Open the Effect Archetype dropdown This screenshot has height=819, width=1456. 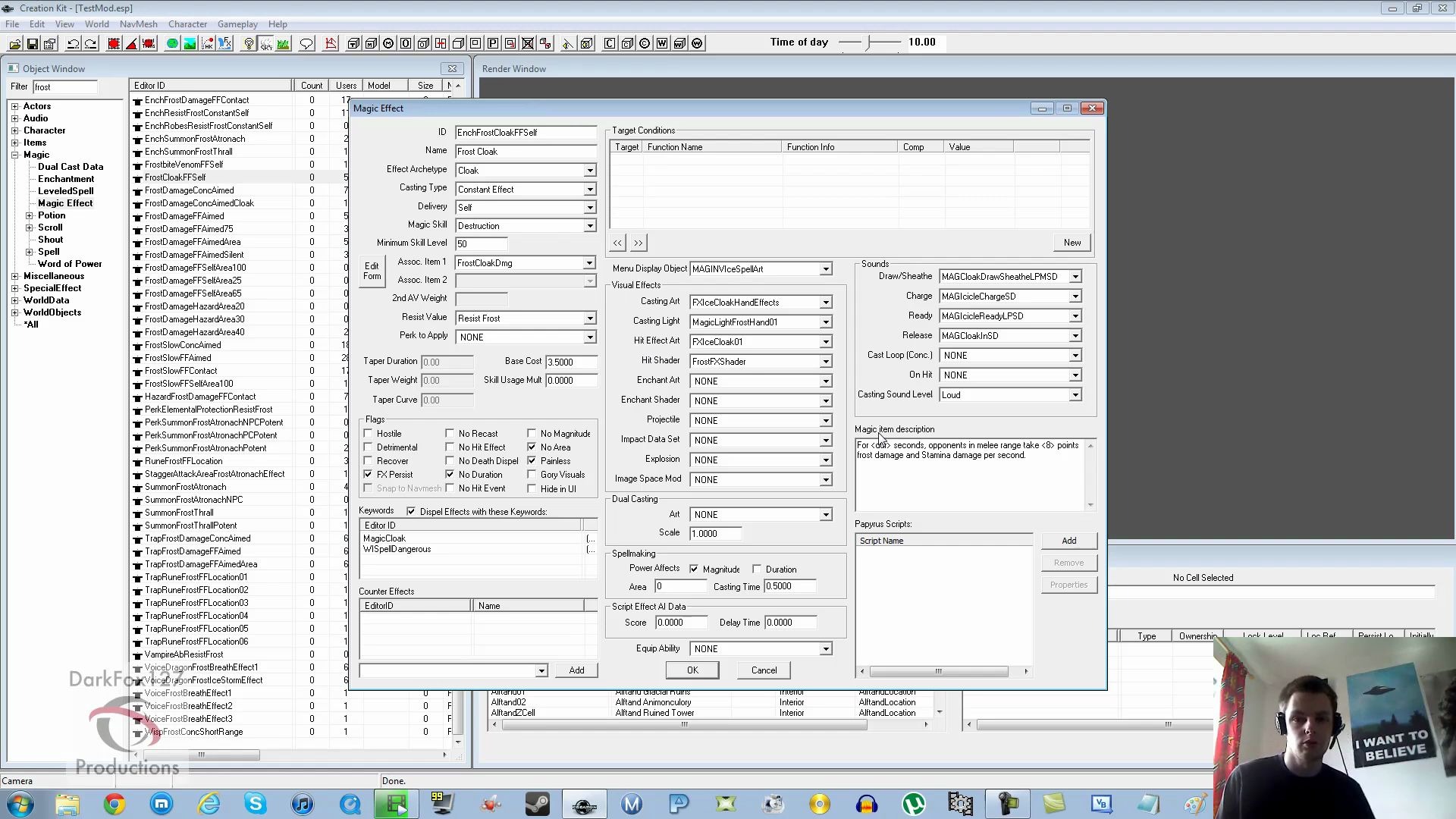click(589, 171)
